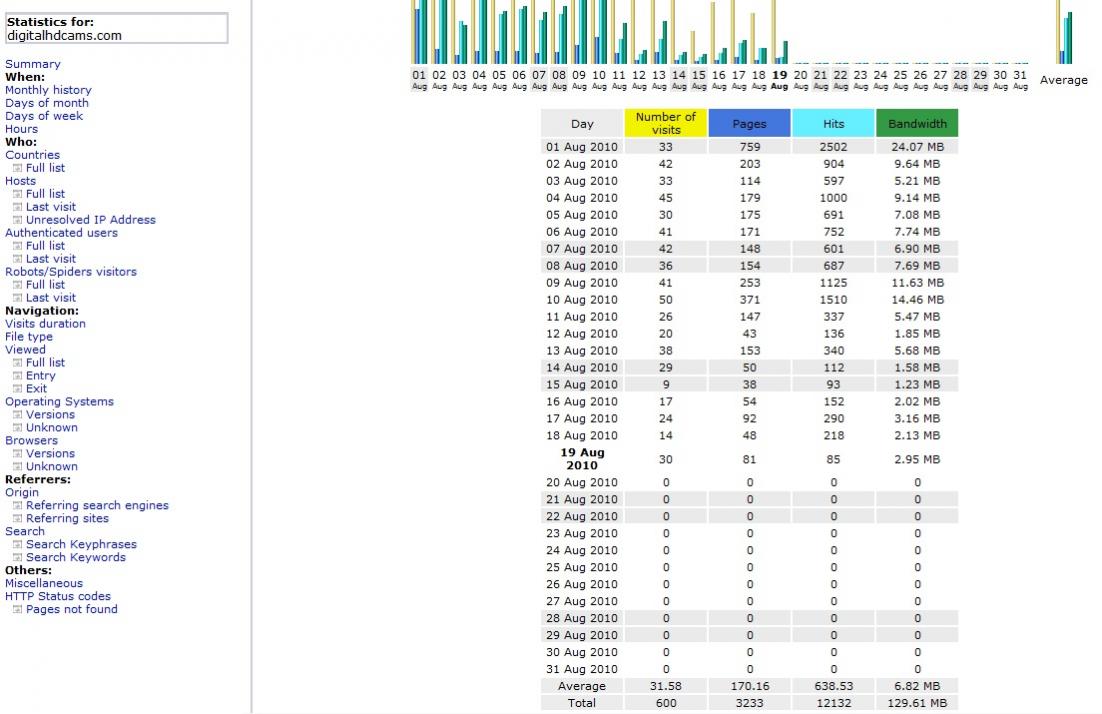Viewport: 1102px width, 714px height.
Task: Open Operating Systems section
Action: pyautogui.click(x=59, y=401)
